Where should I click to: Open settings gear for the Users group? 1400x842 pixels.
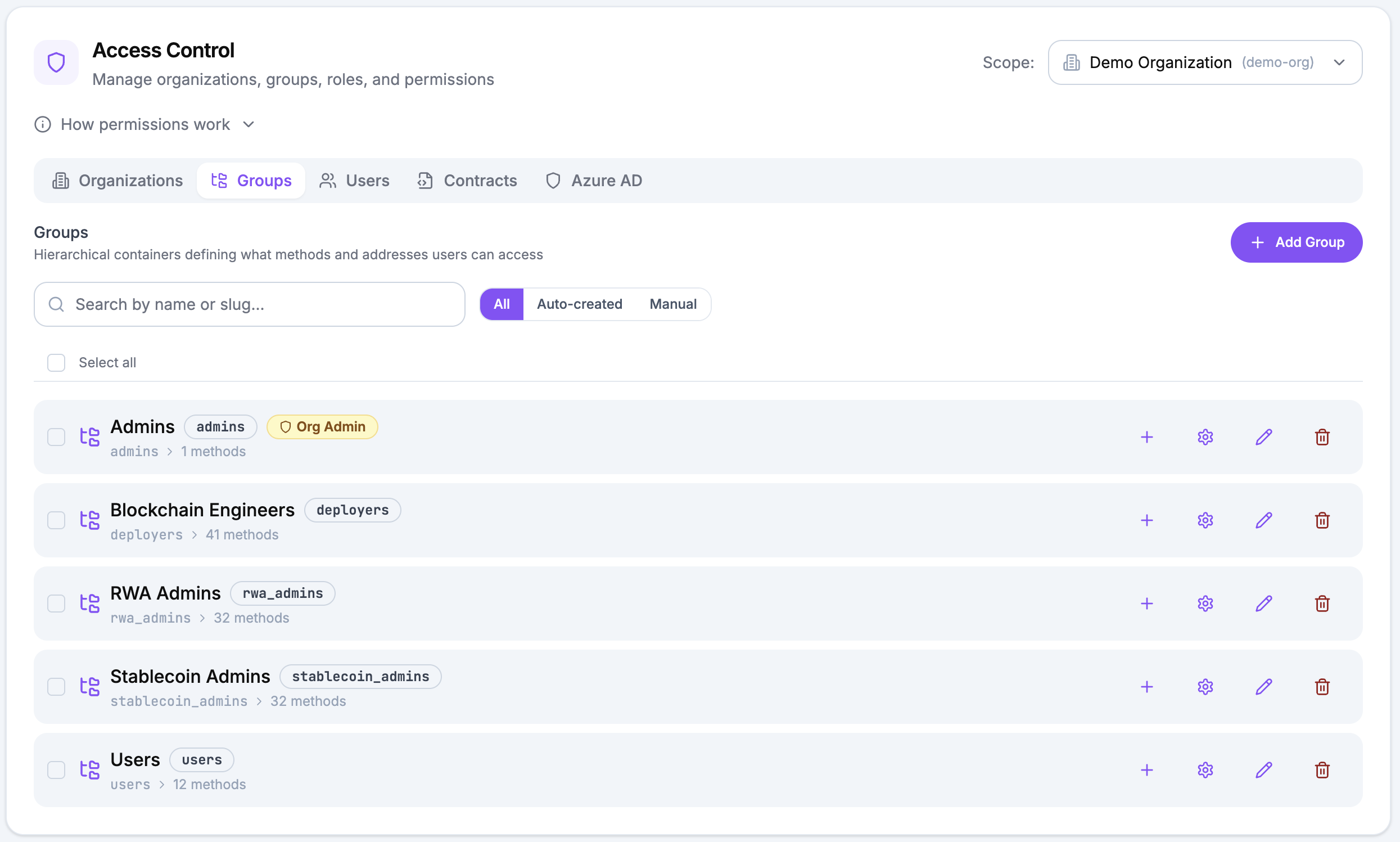1205,769
